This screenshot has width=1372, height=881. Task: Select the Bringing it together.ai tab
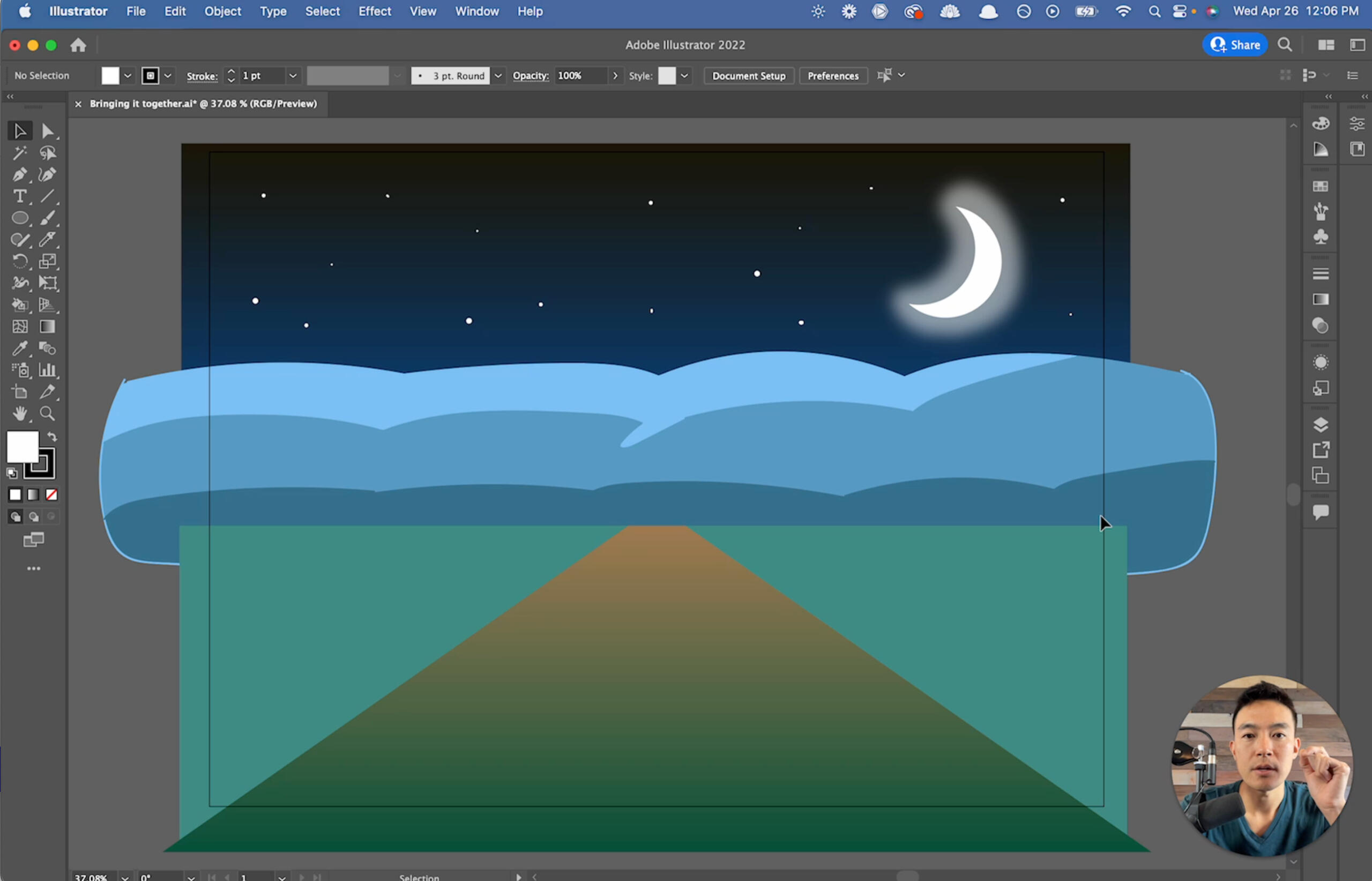[203, 103]
